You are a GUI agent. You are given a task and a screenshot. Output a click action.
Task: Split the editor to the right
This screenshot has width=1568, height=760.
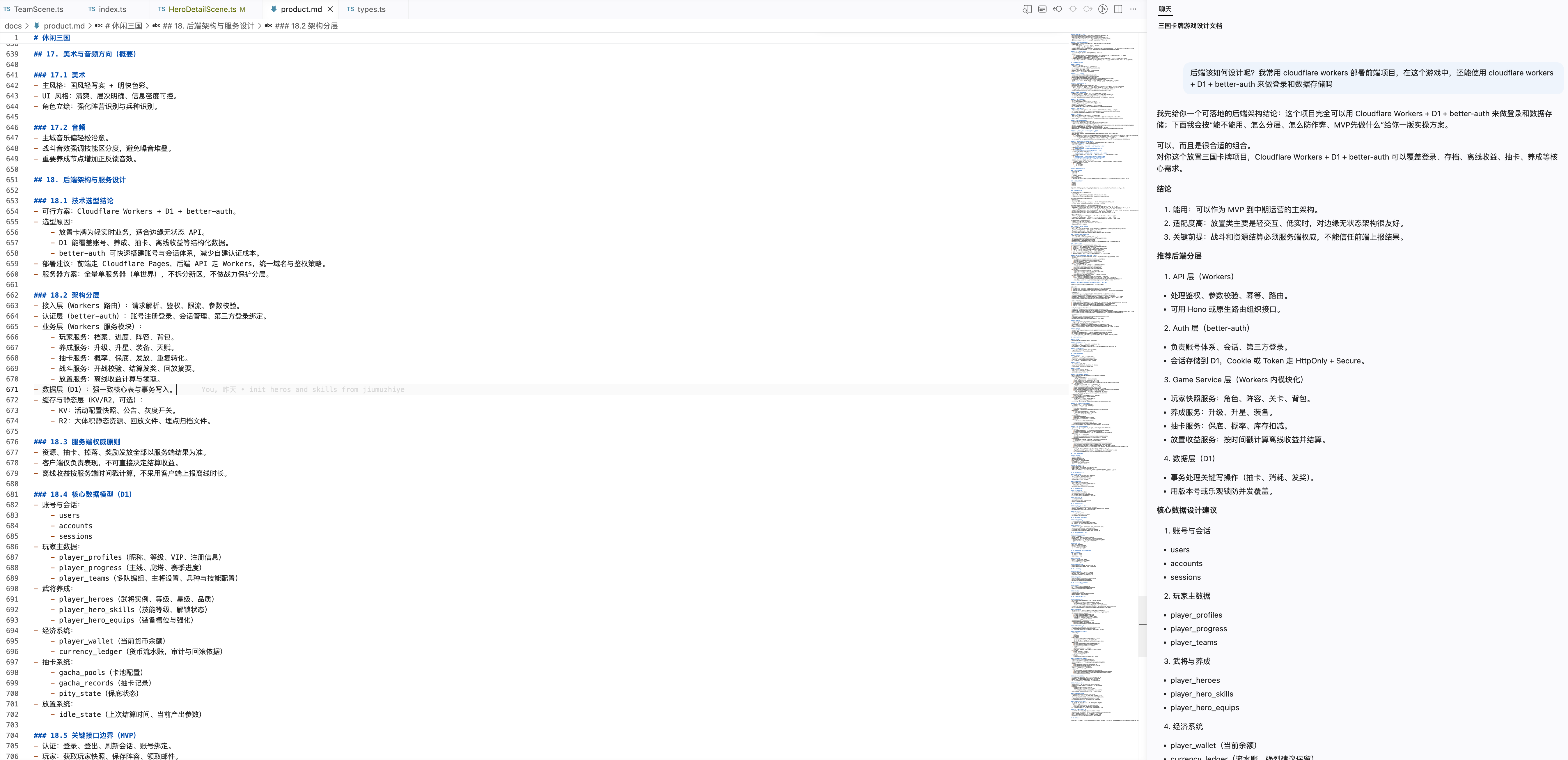[1118, 9]
